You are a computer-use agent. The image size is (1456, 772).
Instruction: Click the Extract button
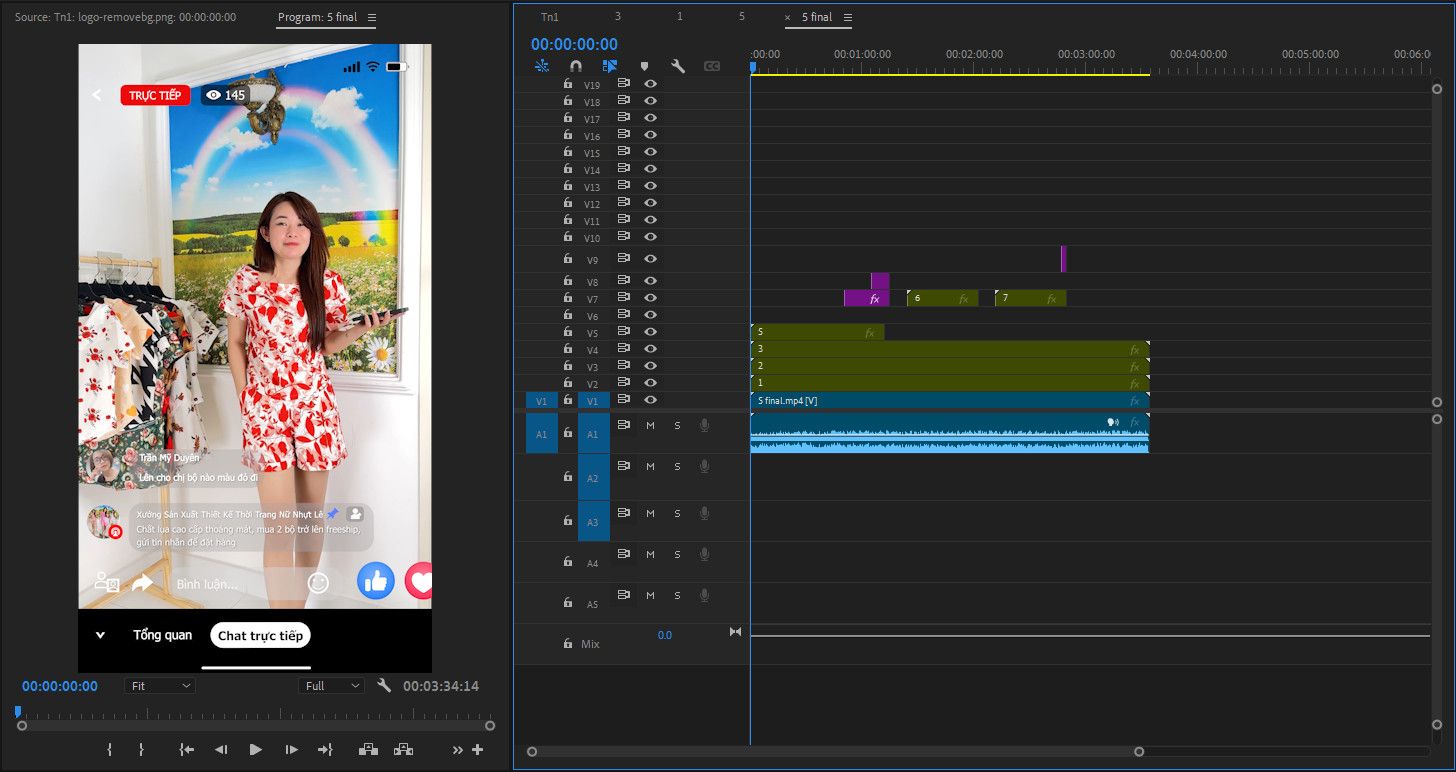(x=404, y=749)
